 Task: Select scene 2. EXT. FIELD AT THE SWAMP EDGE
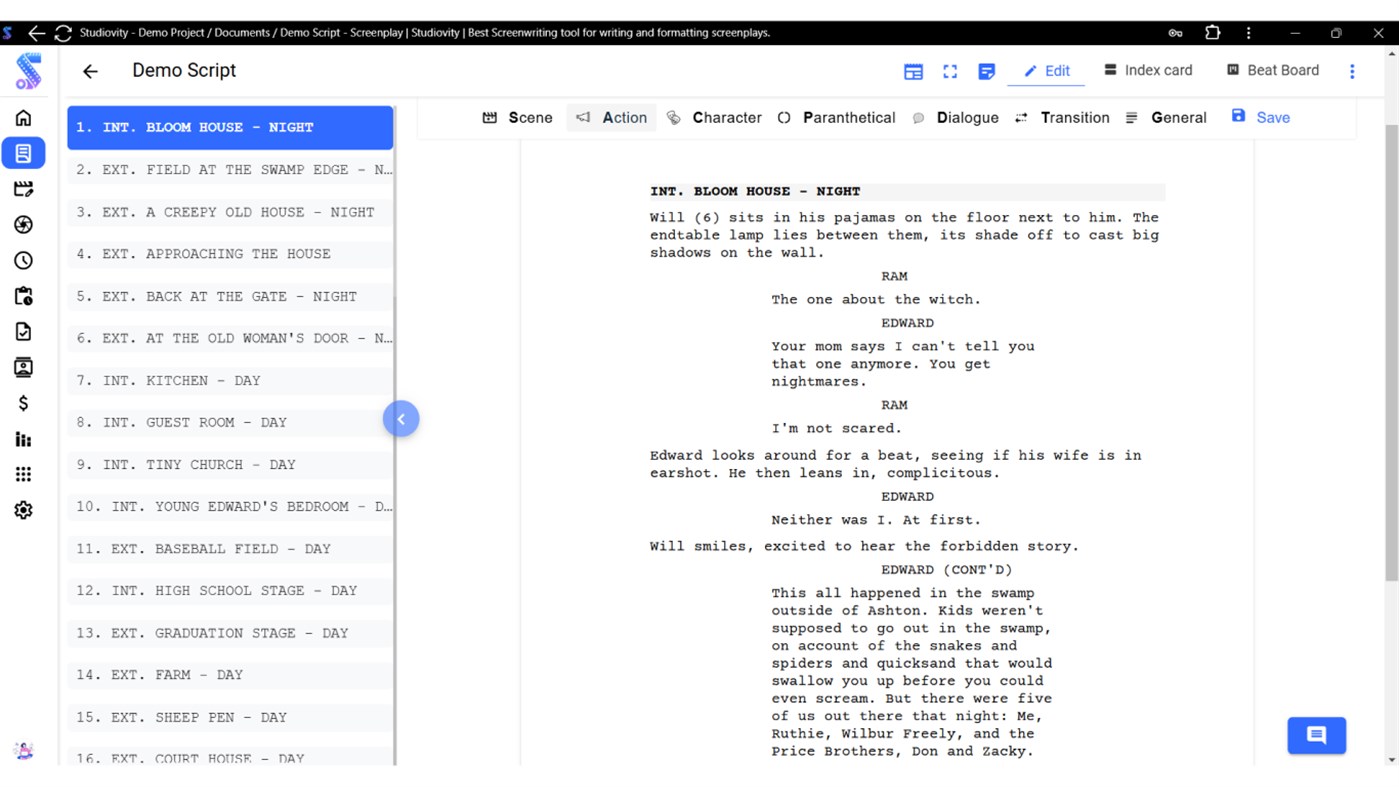tap(230, 170)
